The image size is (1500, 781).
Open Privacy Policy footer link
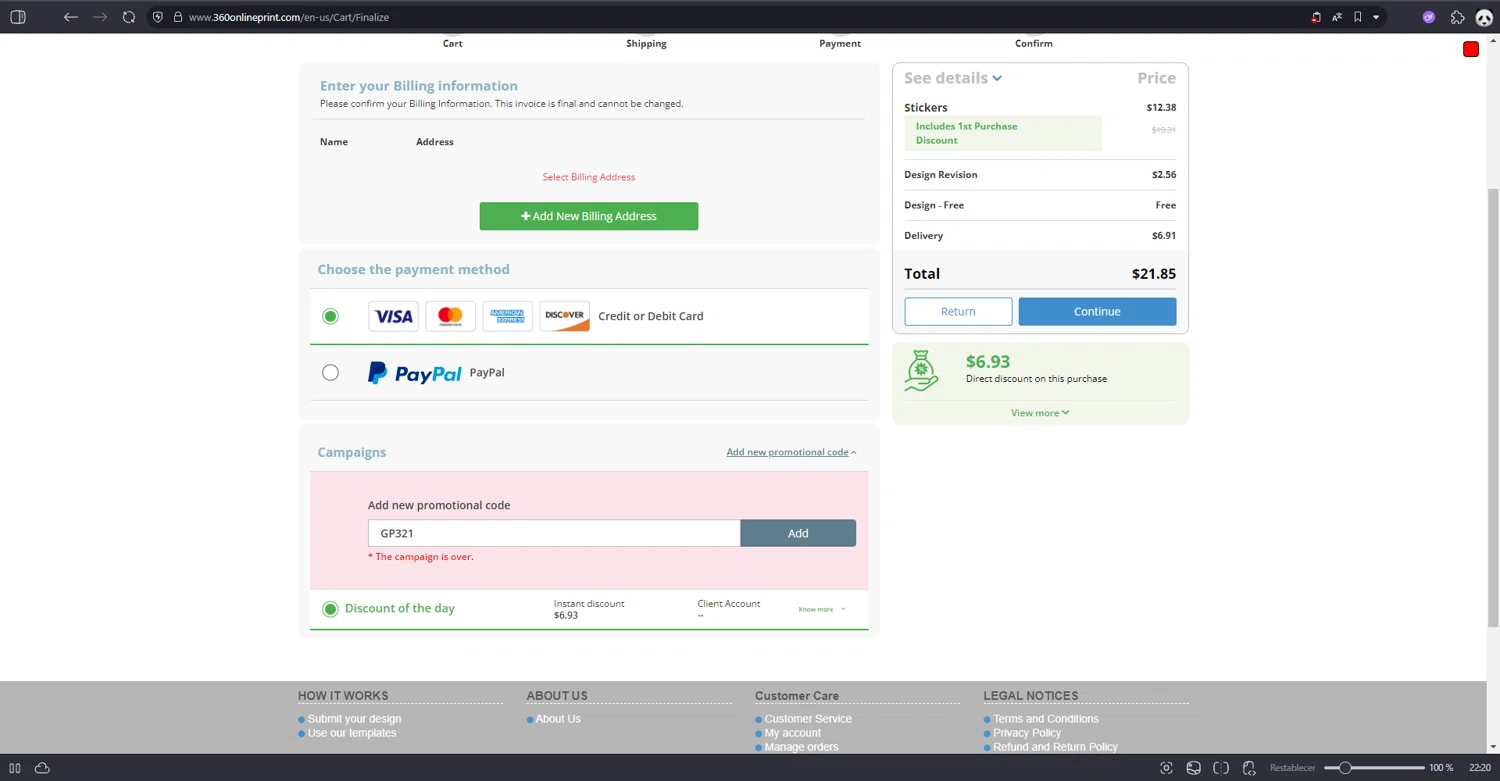(1027, 733)
